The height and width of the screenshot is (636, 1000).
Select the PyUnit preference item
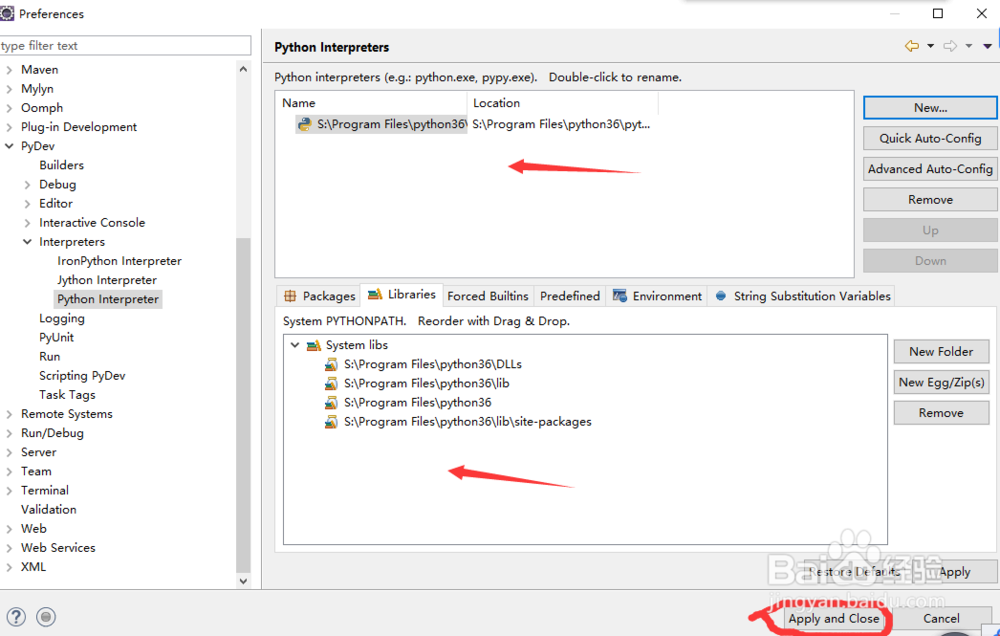(x=56, y=337)
